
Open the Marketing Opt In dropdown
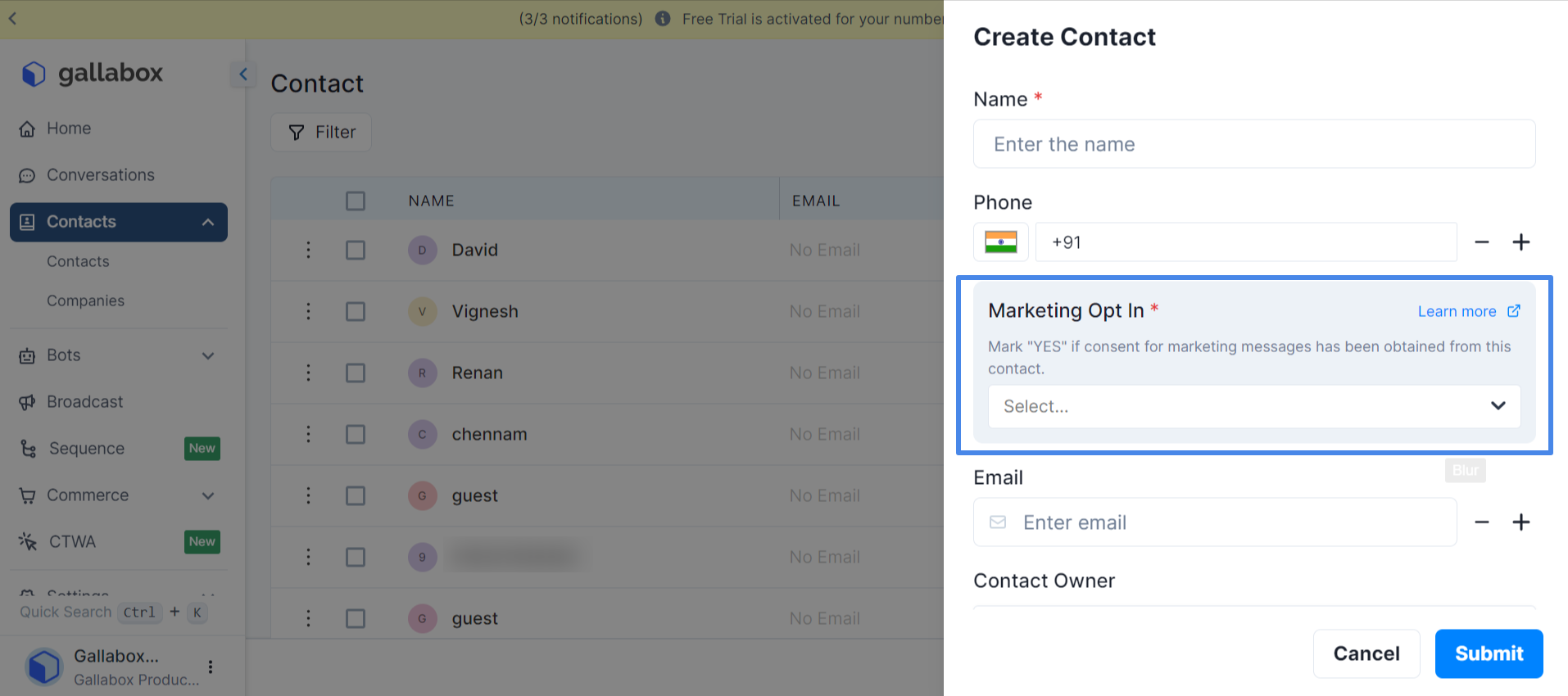click(1253, 406)
